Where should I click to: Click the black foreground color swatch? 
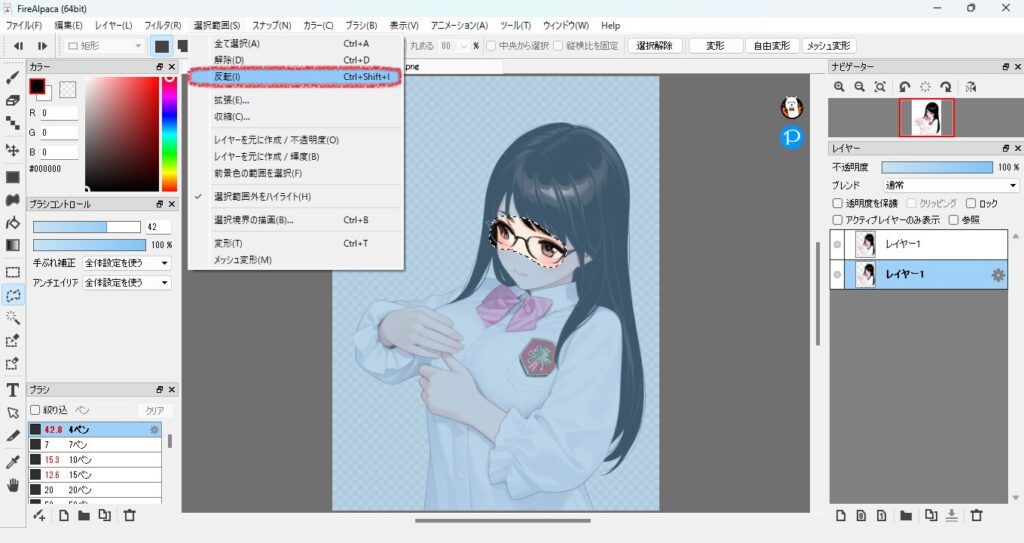37,86
